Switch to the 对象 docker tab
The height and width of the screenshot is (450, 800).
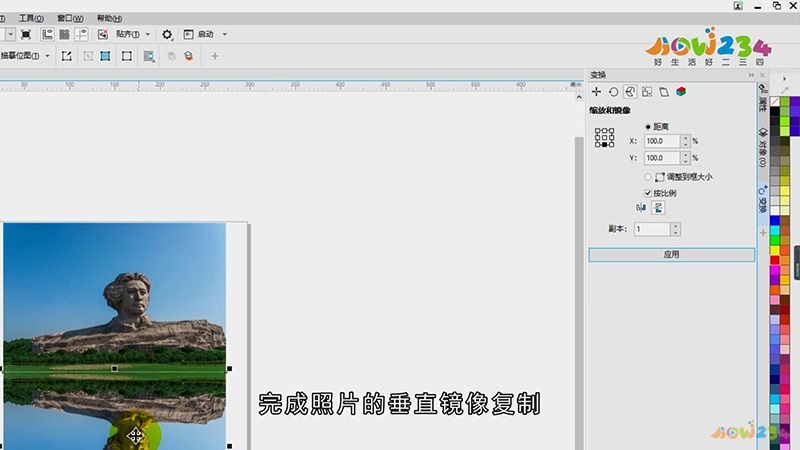click(x=763, y=147)
